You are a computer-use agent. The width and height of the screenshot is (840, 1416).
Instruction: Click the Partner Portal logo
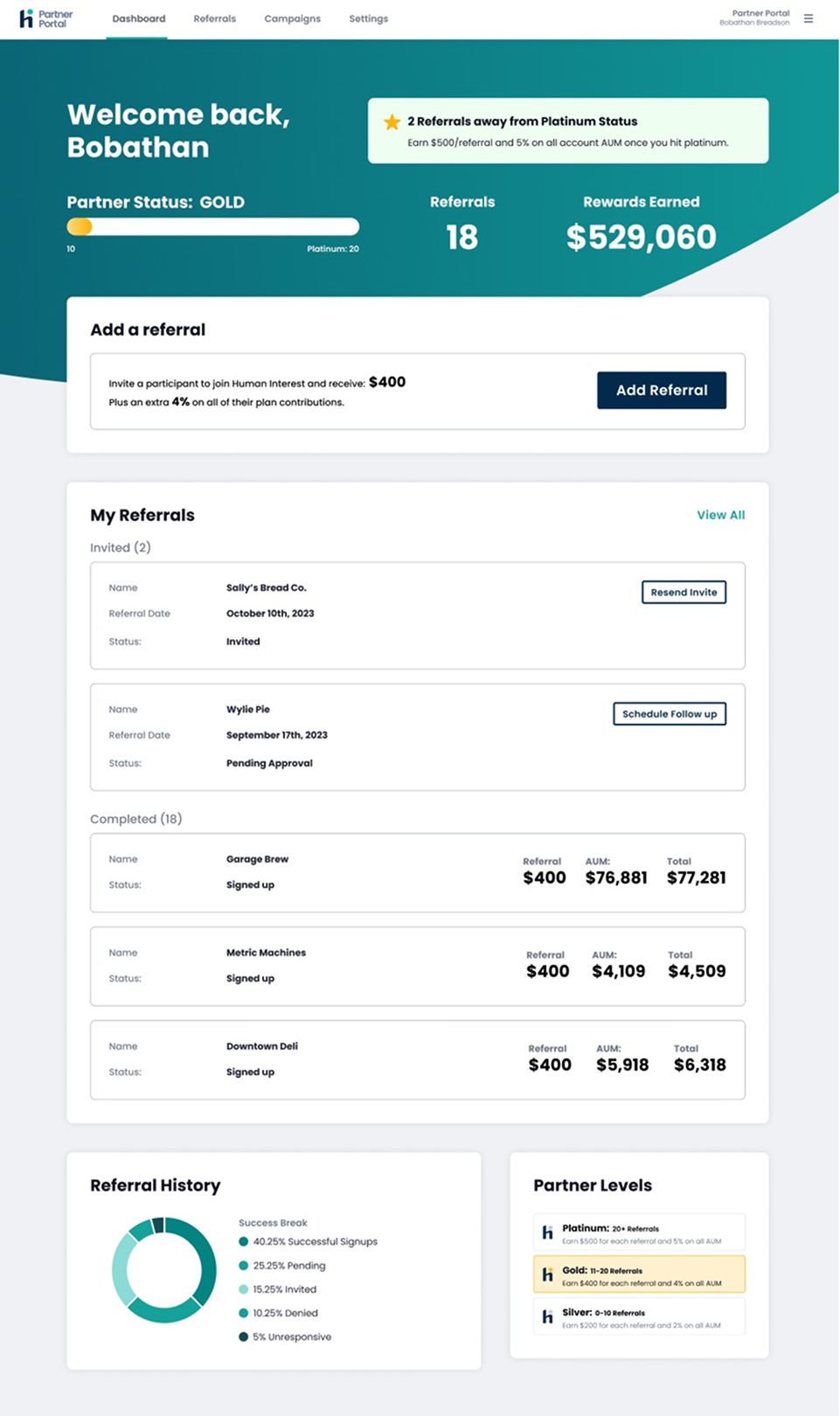click(x=46, y=18)
